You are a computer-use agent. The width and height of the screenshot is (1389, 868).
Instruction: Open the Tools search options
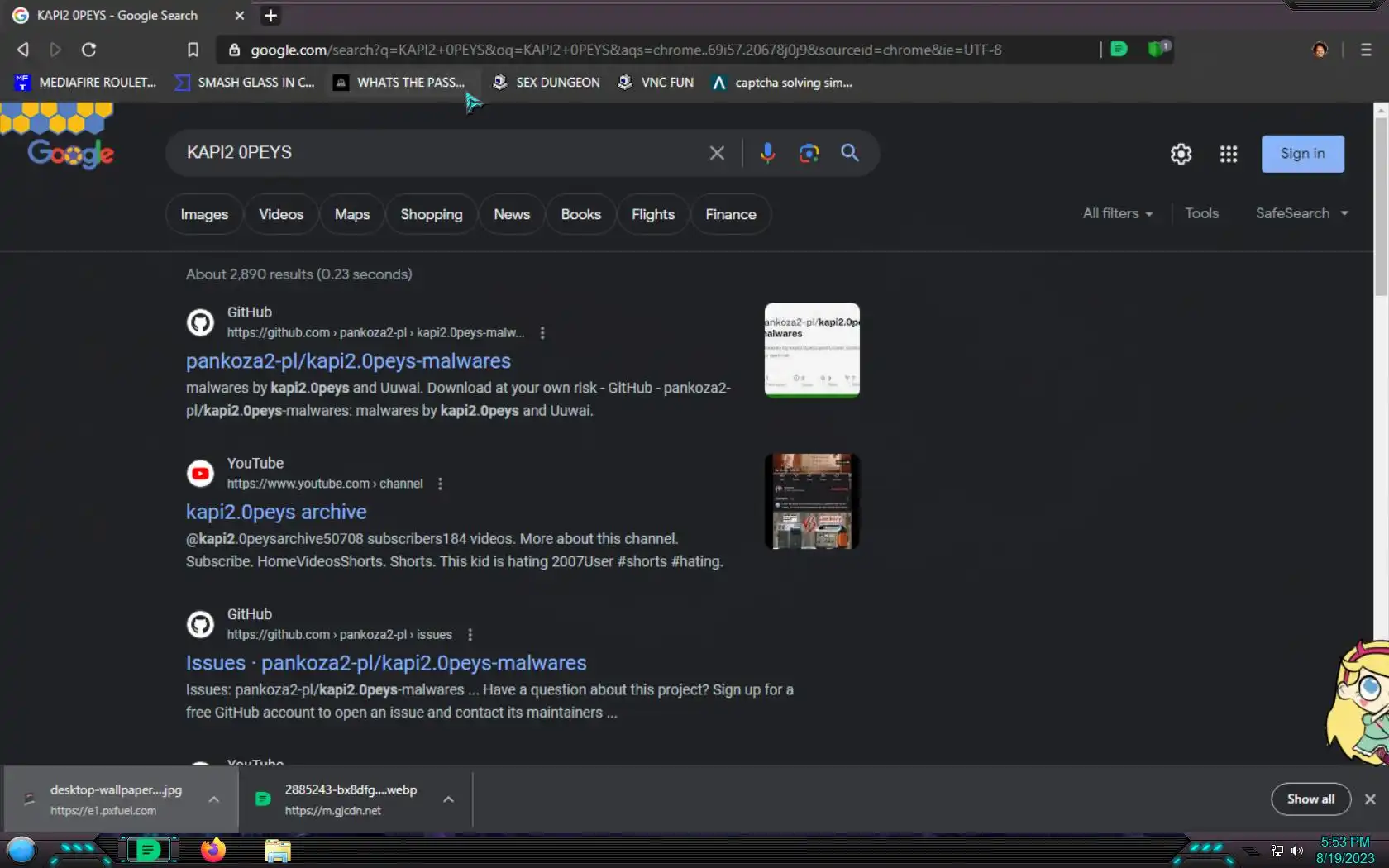point(1201,213)
